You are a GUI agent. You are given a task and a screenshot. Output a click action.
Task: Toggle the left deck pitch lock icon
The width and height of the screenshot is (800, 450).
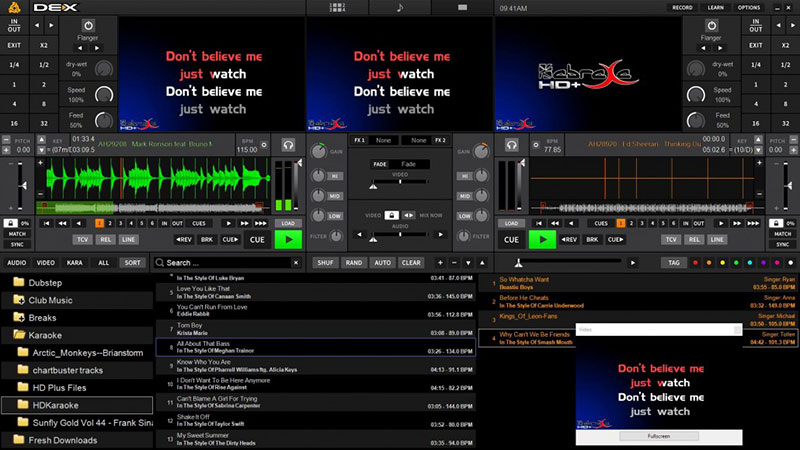(12, 223)
